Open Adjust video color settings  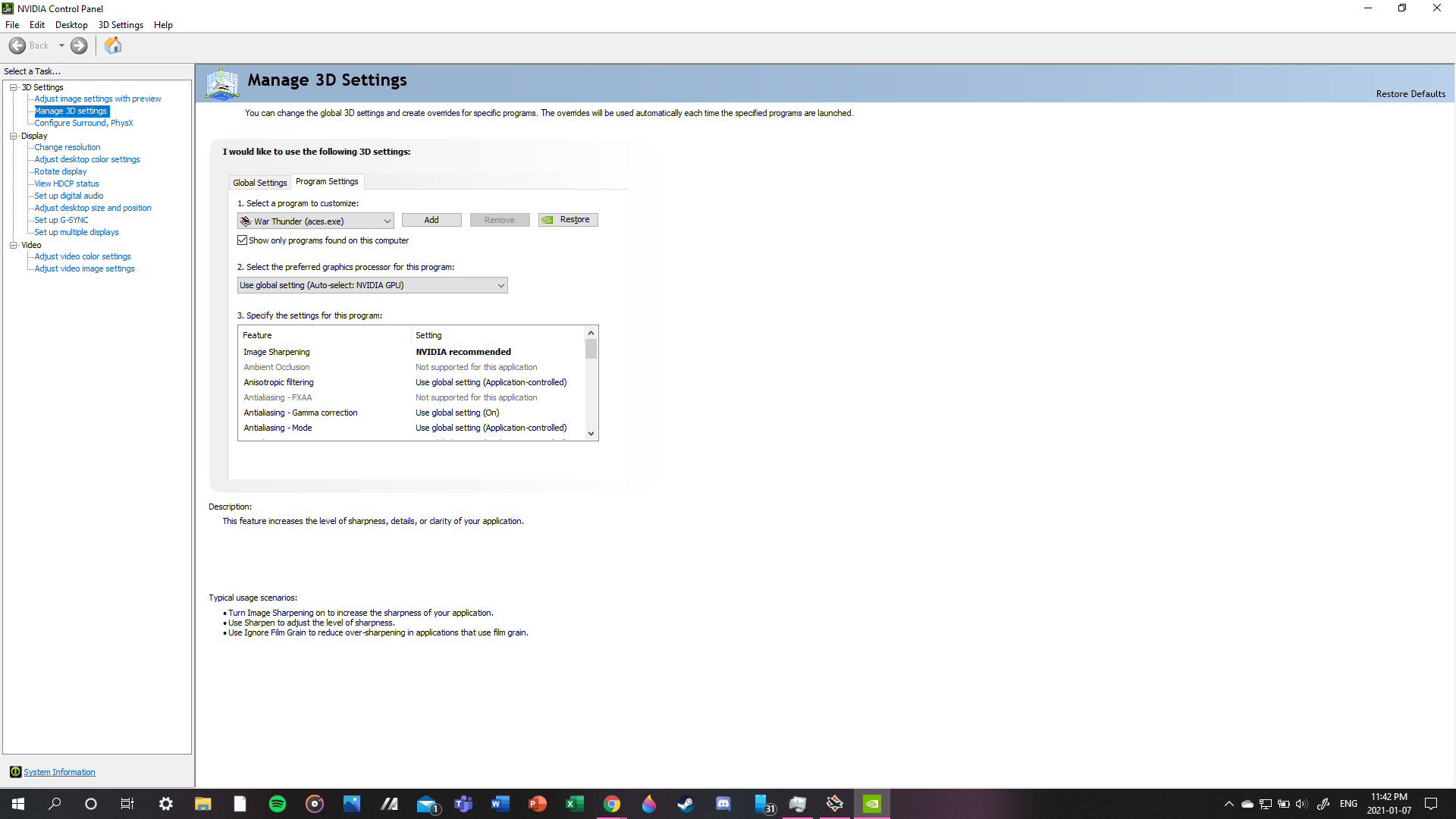(x=83, y=256)
